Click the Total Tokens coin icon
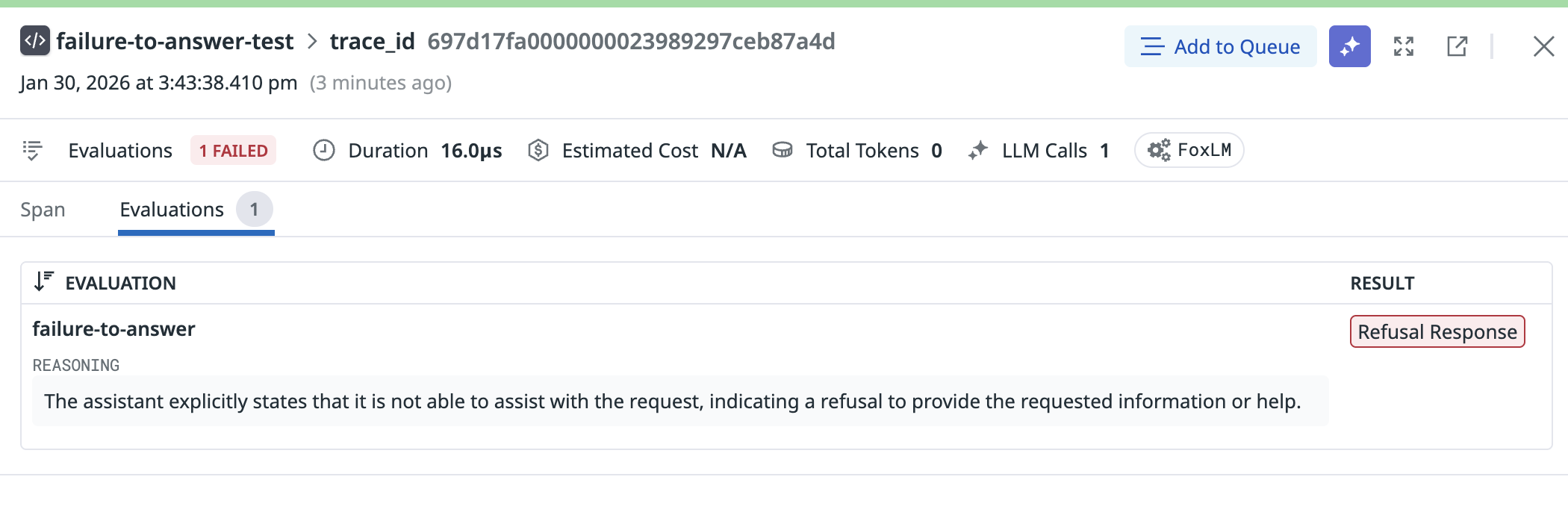This screenshot has height=512, width=1568. pyautogui.click(x=782, y=150)
